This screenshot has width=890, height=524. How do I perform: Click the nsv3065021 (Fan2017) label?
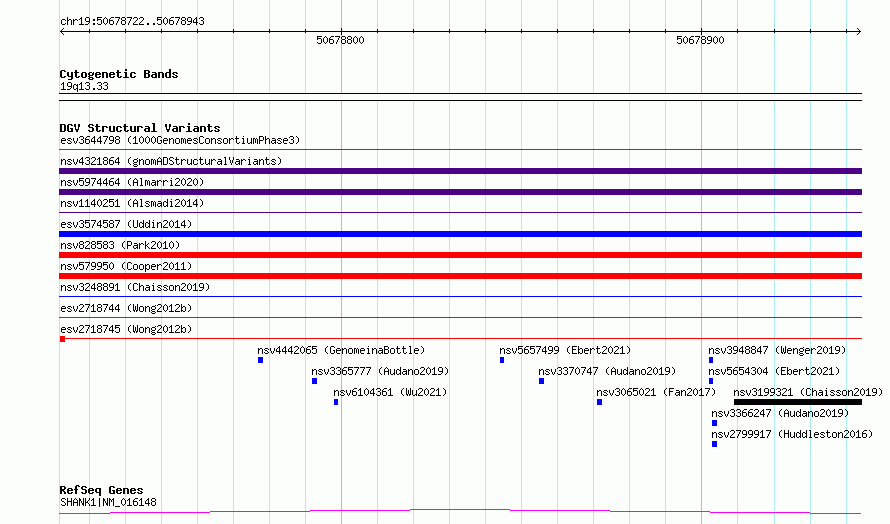point(656,392)
